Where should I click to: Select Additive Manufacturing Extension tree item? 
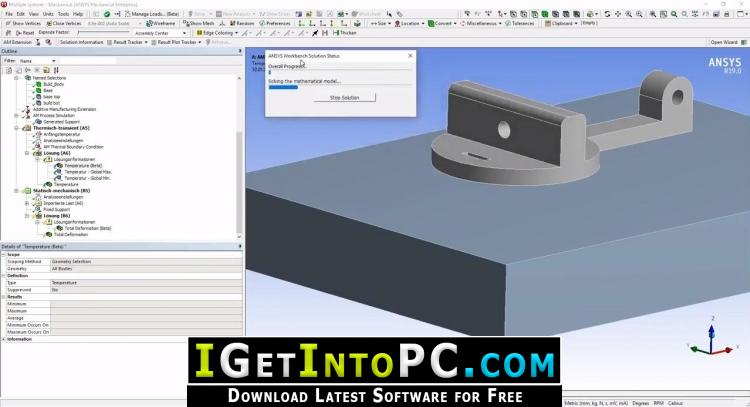64,109
